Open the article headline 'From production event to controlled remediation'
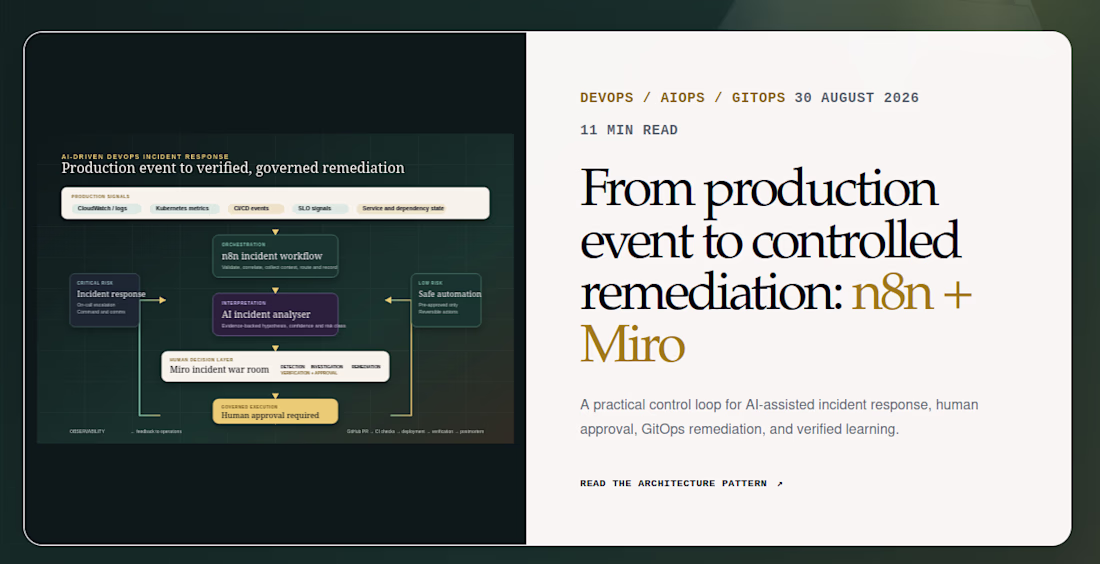This screenshot has height=564, width=1100. click(x=776, y=265)
